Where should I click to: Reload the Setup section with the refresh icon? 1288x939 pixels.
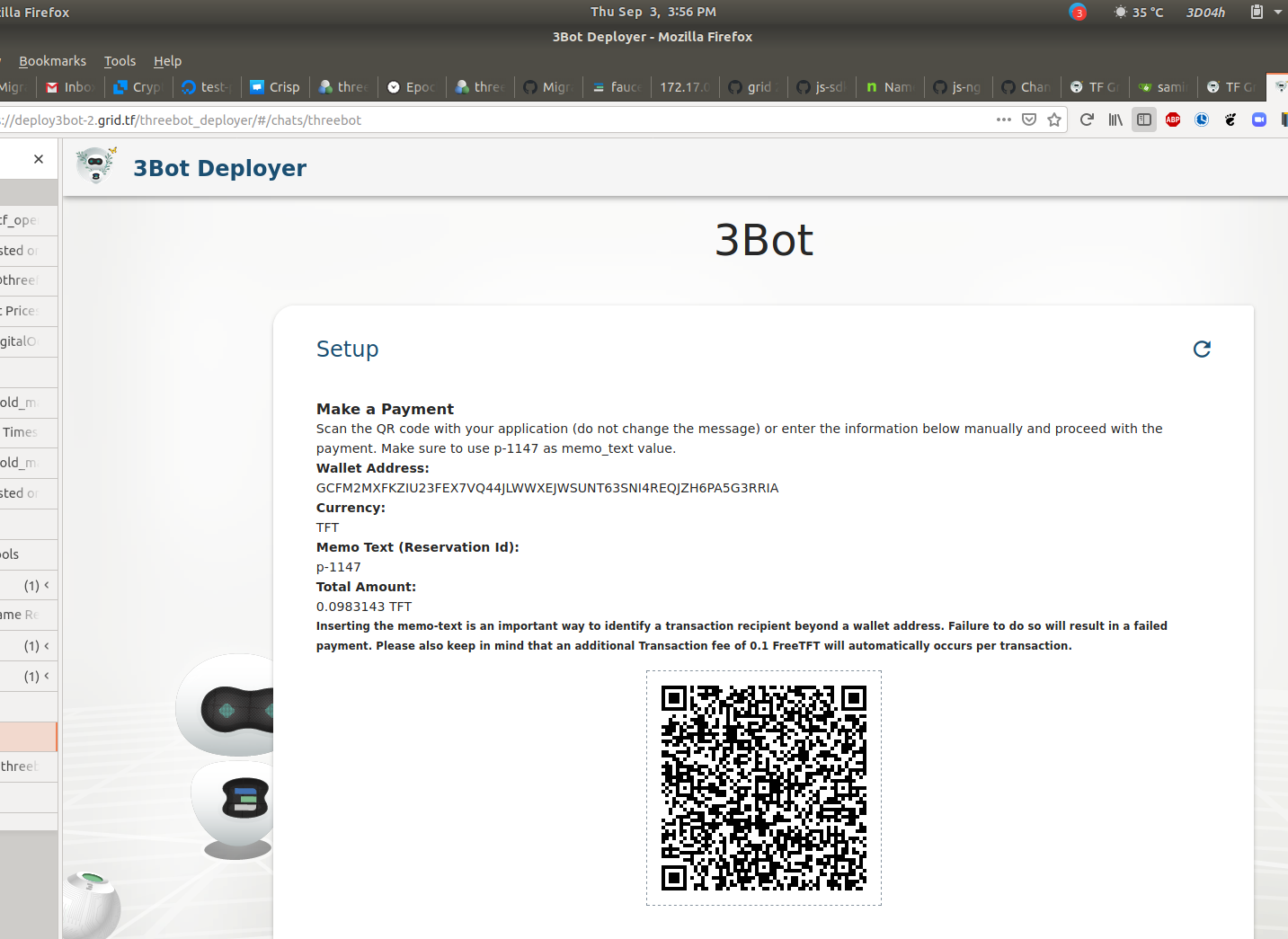(x=1202, y=349)
